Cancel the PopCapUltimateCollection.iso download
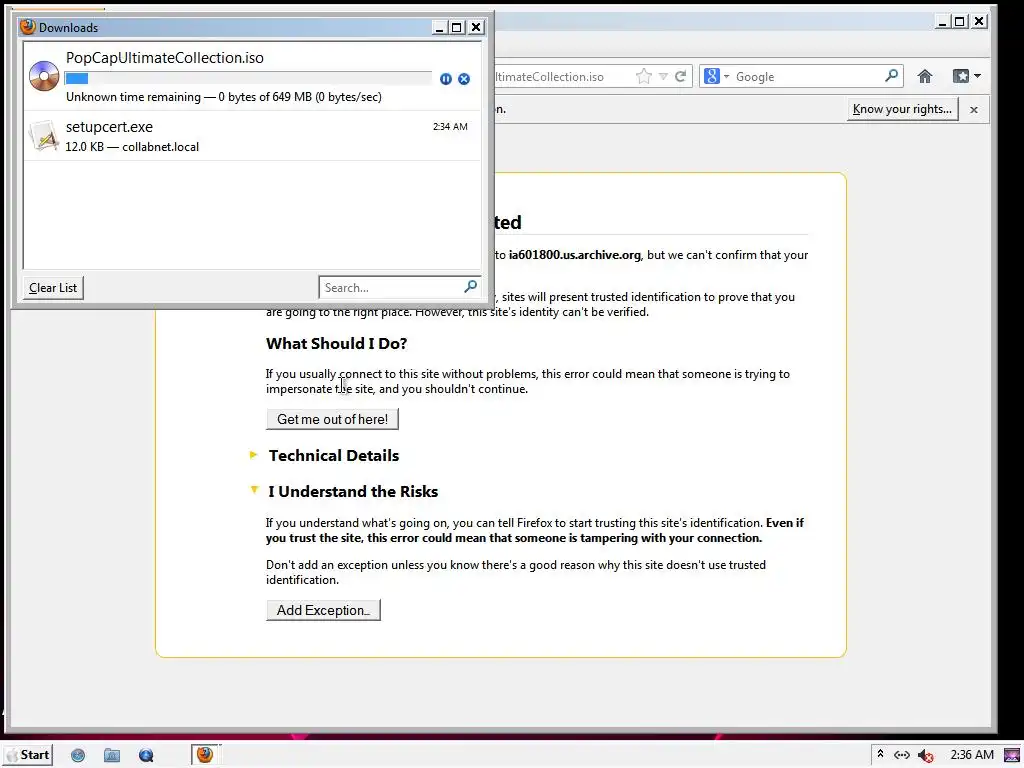 pos(464,79)
